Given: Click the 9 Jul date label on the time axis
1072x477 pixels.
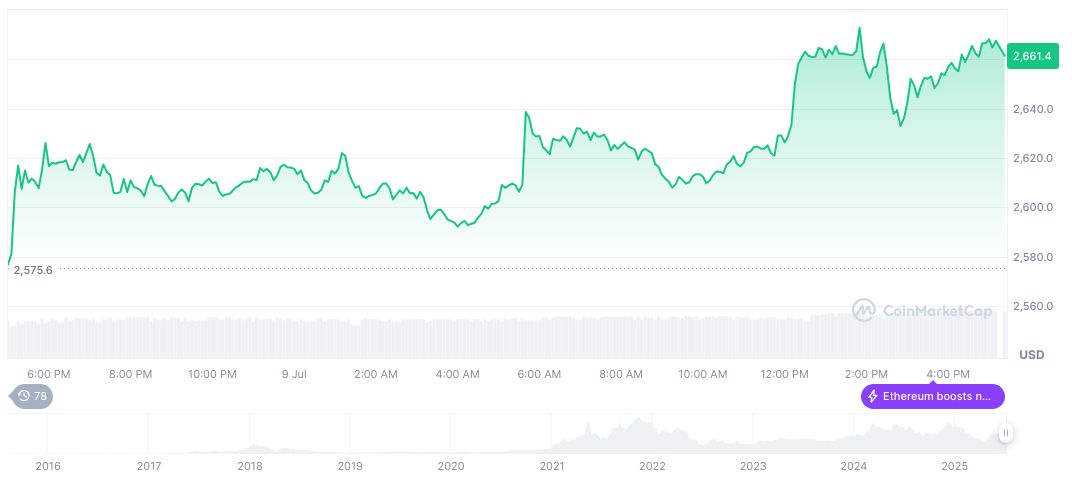Looking at the screenshot, I should click(293, 374).
